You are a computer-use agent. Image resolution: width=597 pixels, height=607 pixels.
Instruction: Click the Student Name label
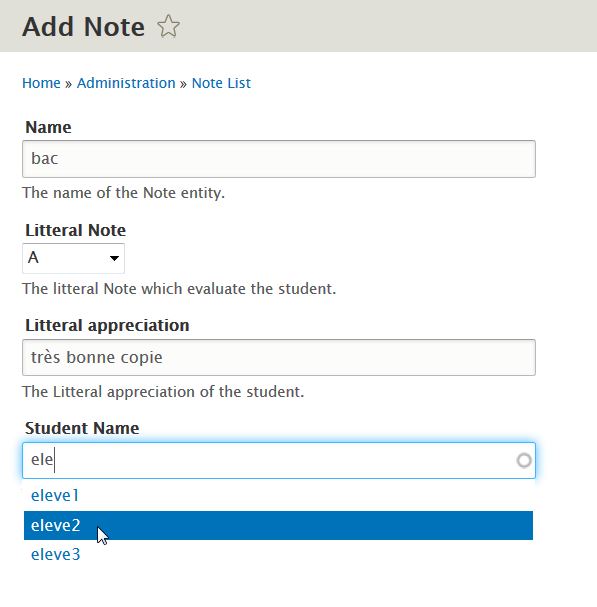[x=82, y=428]
